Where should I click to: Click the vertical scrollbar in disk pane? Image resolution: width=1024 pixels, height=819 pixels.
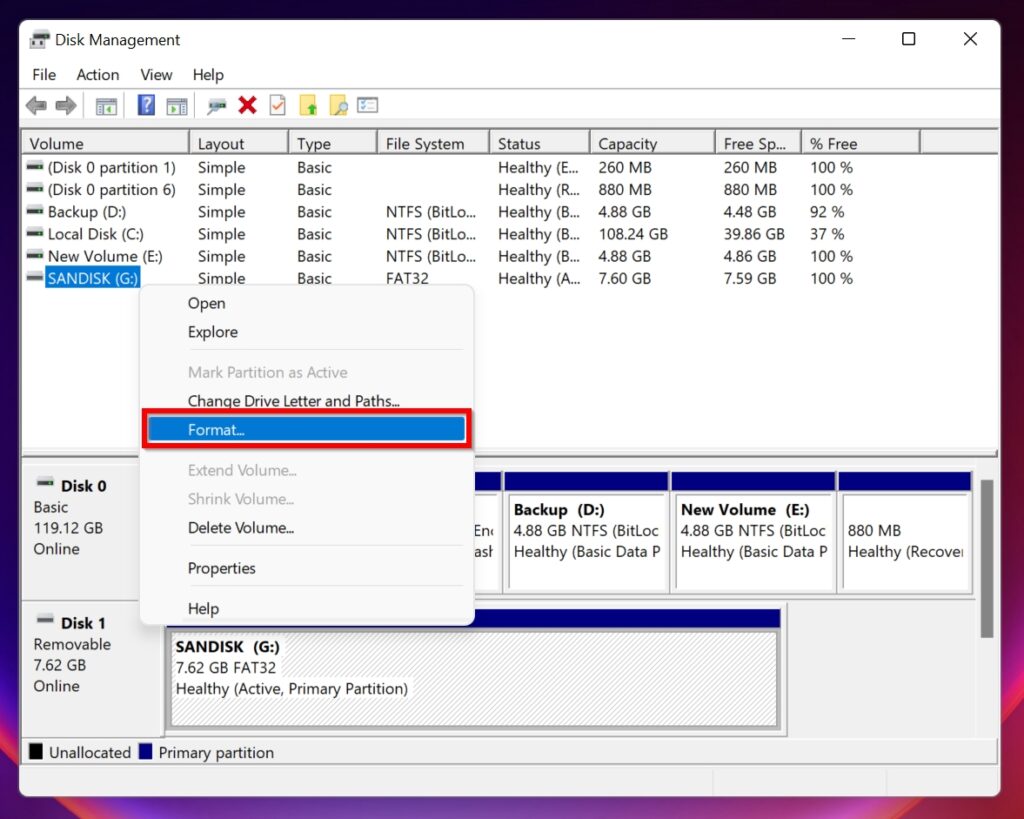[987, 560]
